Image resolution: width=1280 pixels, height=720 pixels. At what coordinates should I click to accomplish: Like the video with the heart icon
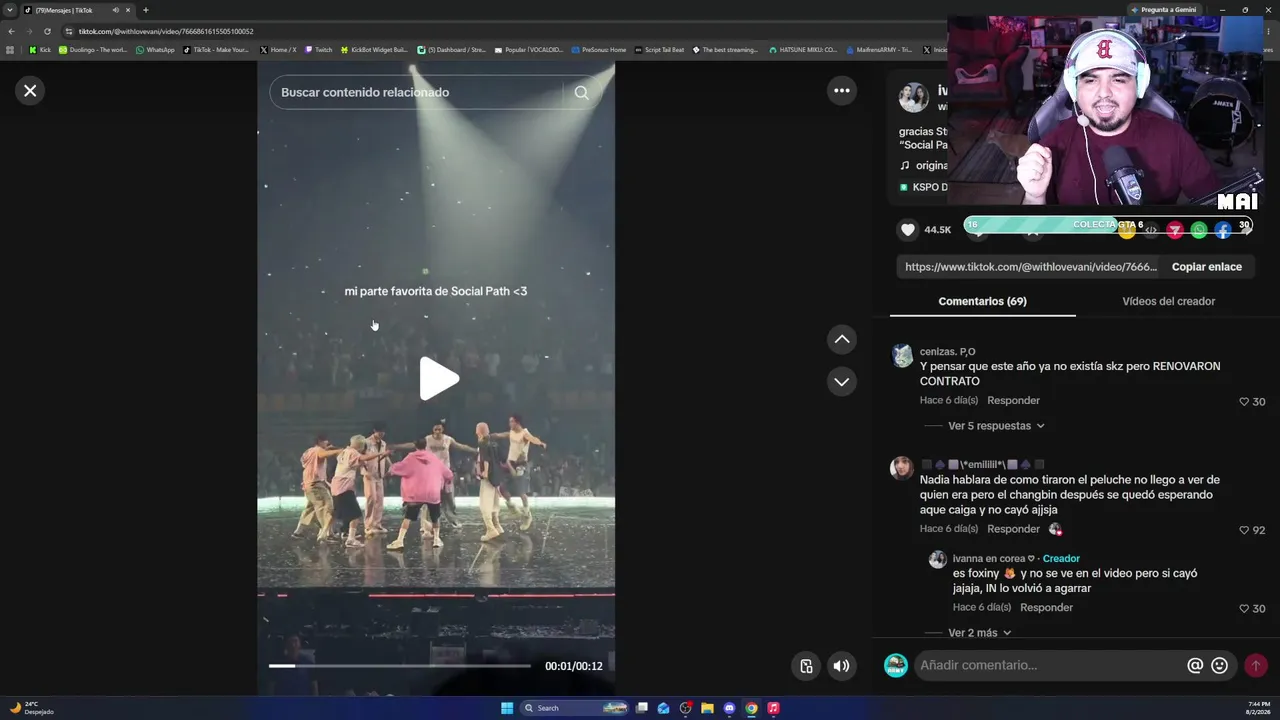(x=907, y=230)
